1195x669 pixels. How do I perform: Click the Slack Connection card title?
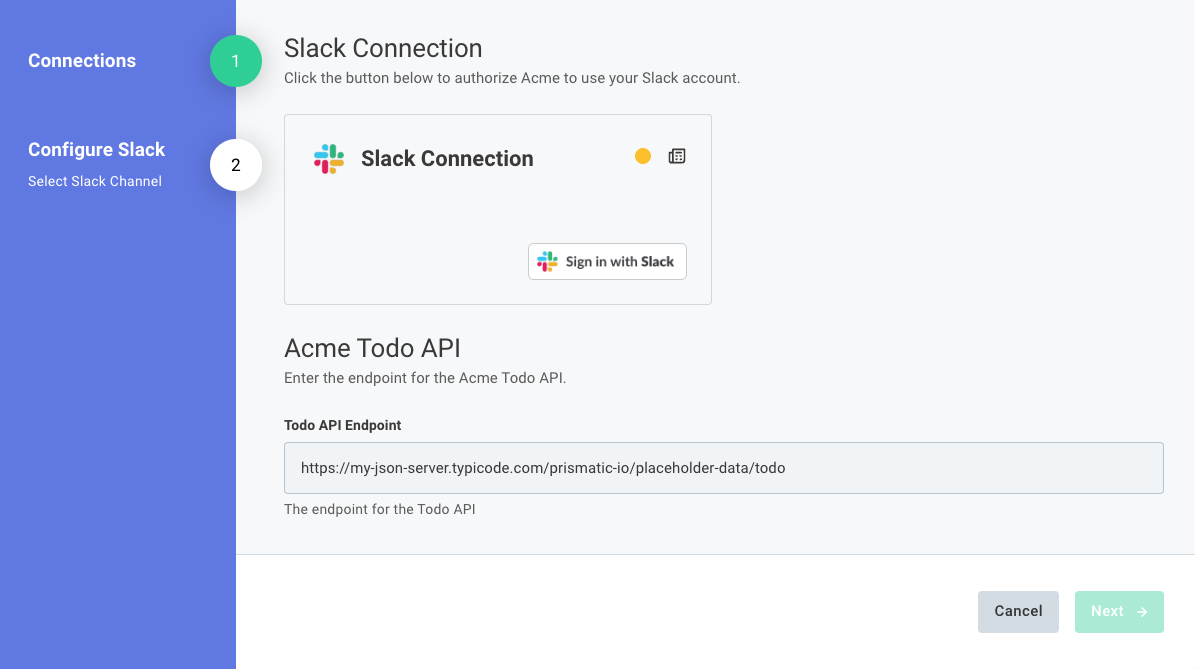(x=447, y=159)
